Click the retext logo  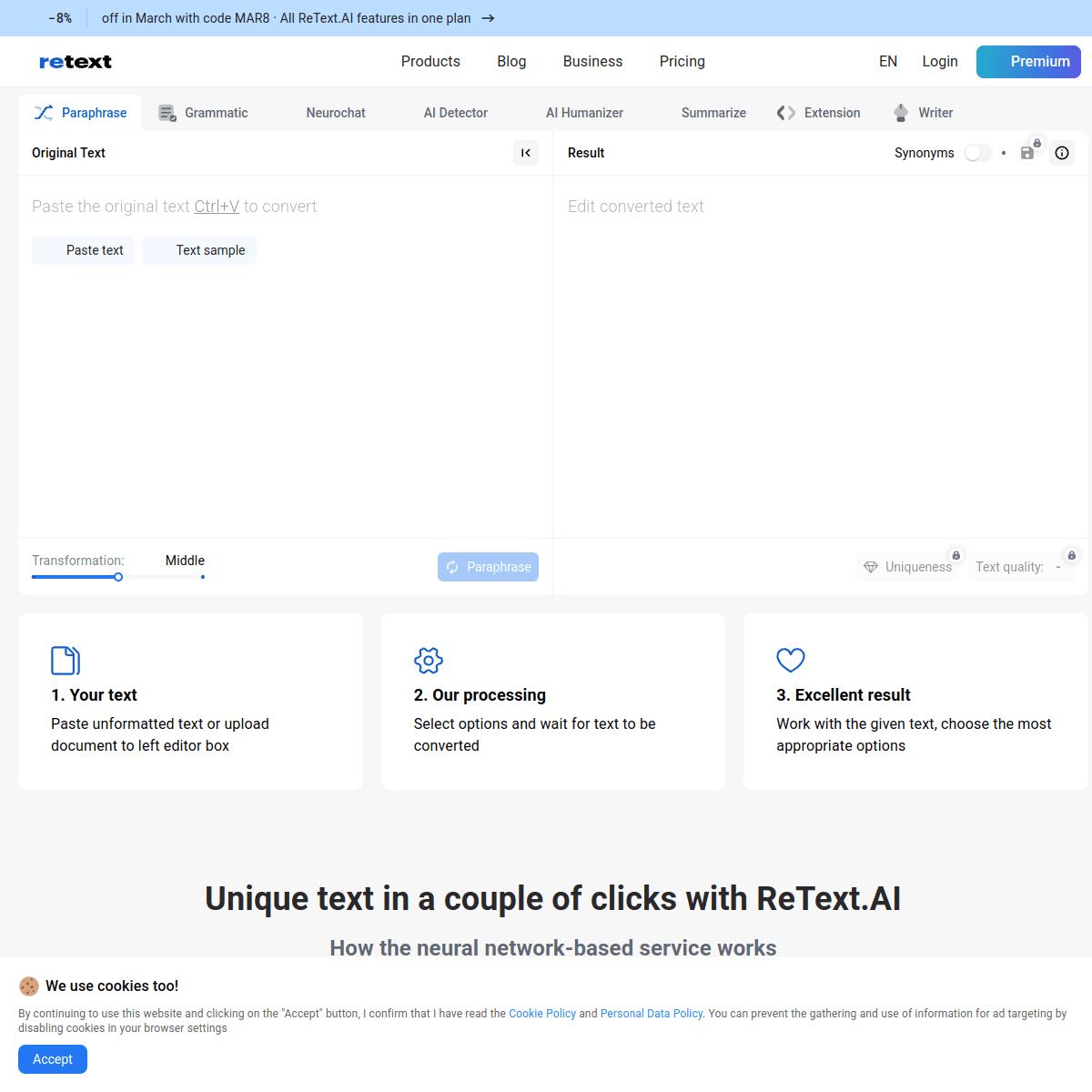(76, 62)
